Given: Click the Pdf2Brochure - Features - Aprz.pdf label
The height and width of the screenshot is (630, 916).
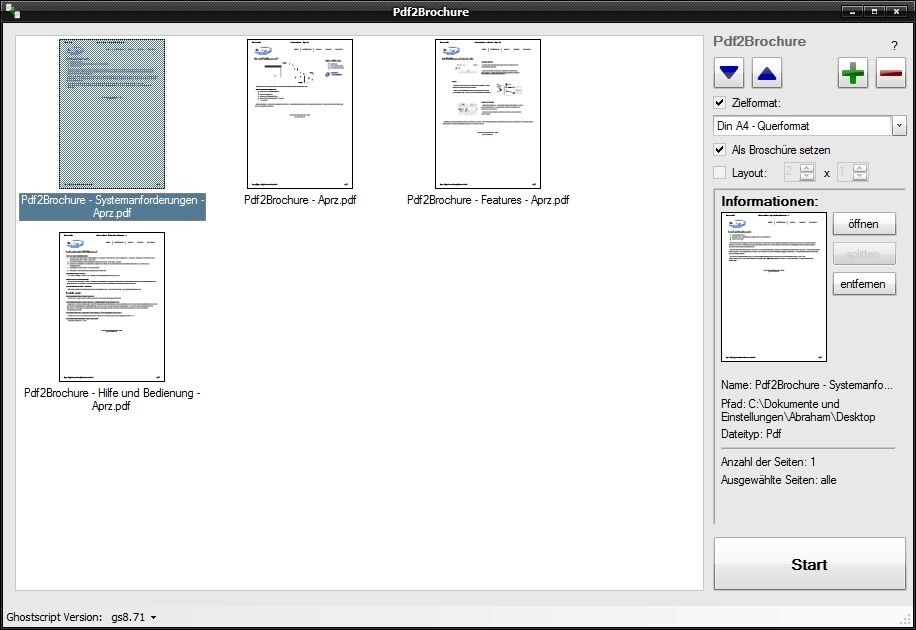Looking at the screenshot, I should (x=488, y=200).
